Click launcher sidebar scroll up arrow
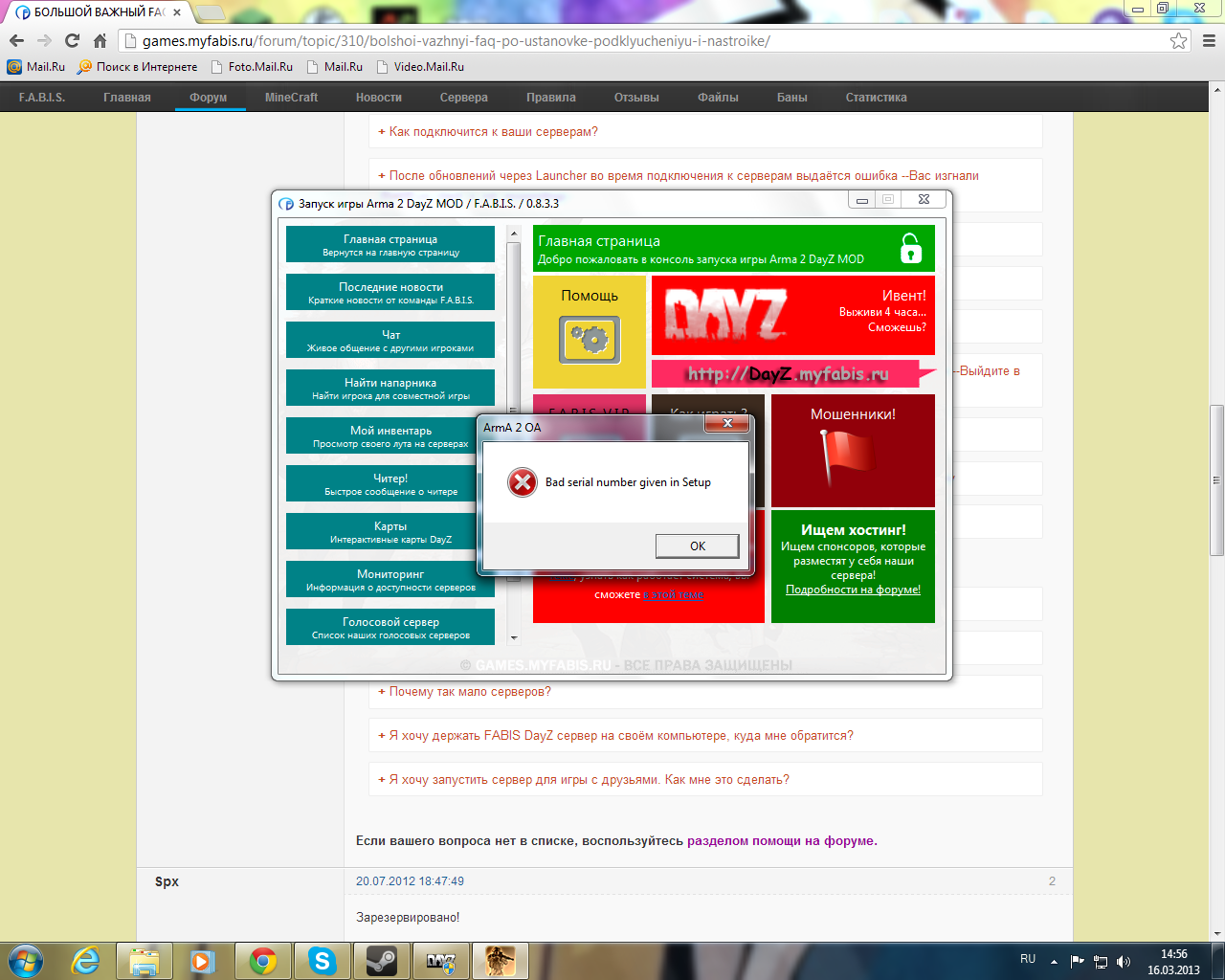The width and height of the screenshot is (1225, 980). point(514,233)
